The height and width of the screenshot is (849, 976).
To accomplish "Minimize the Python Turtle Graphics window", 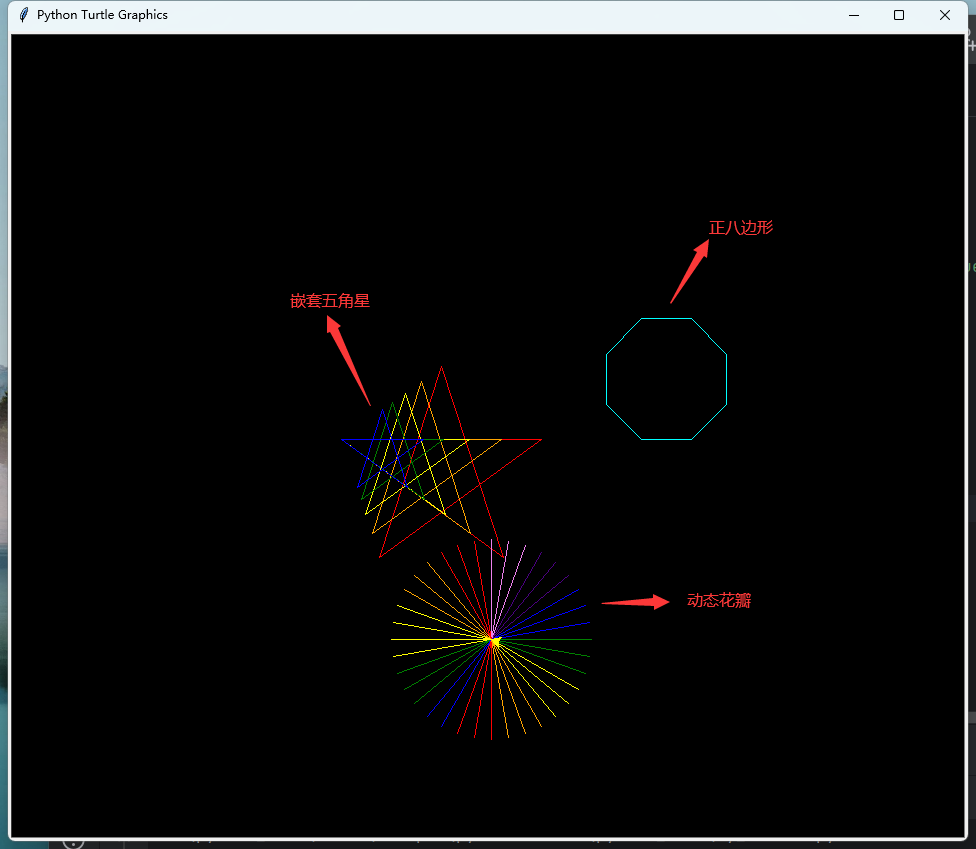I will [853, 15].
